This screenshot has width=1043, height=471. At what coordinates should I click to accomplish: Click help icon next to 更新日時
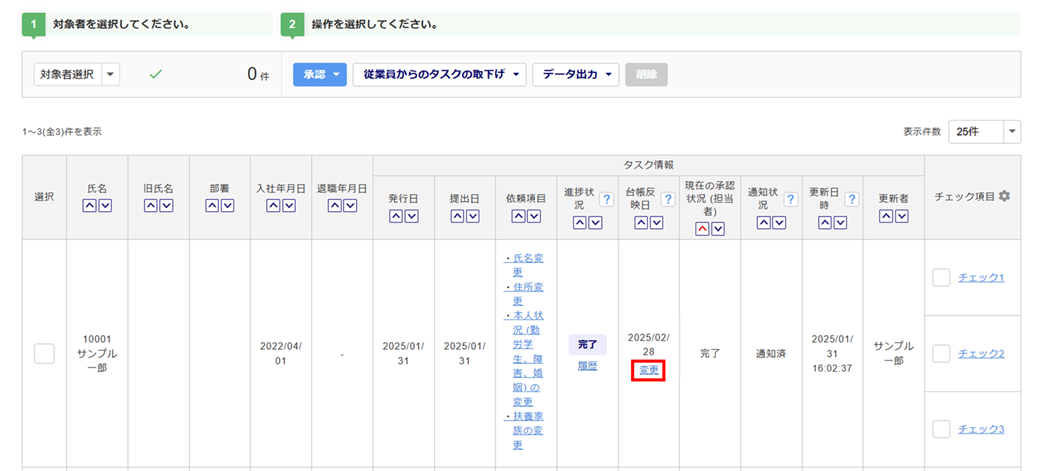(x=851, y=199)
